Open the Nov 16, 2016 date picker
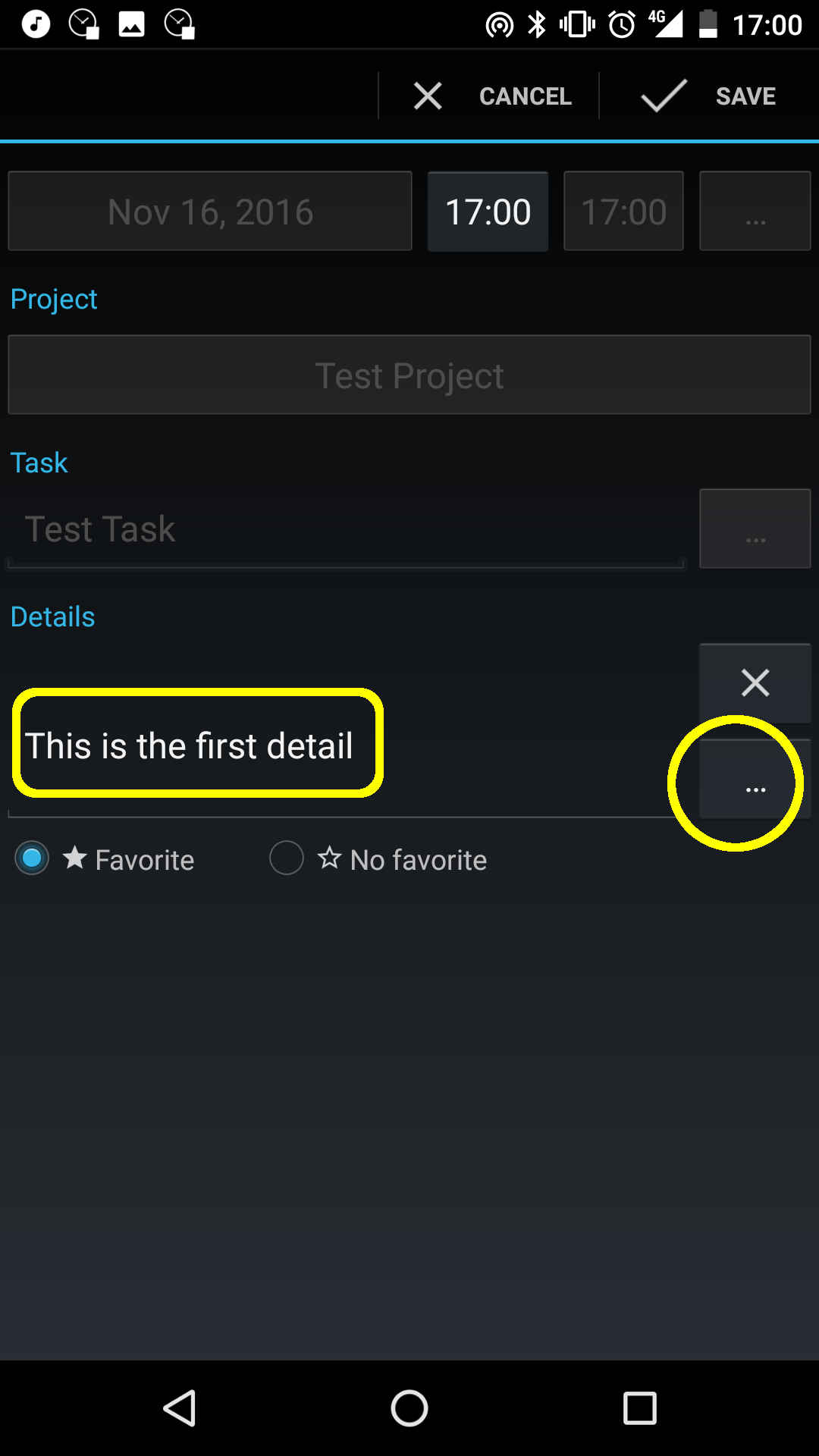Screen dimensions: 819x1456 tap(210, 211)
